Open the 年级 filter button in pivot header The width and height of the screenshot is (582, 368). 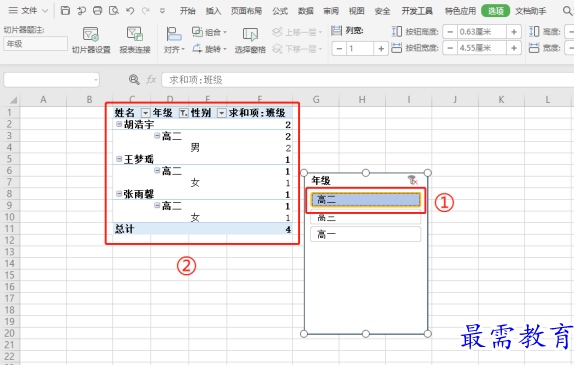tap(184, 113)
